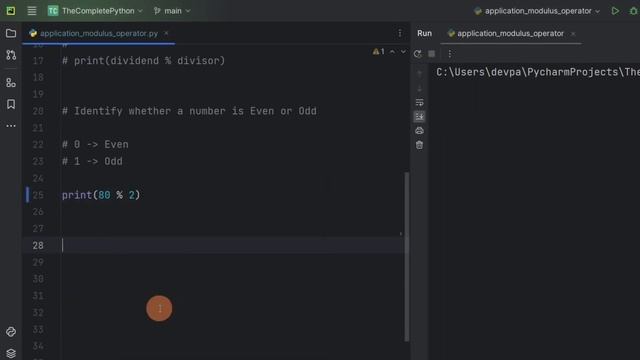This screenshot has height=360, width=640.
Task: Close application_modulus_operator.py editor tab
Action: 166,33
